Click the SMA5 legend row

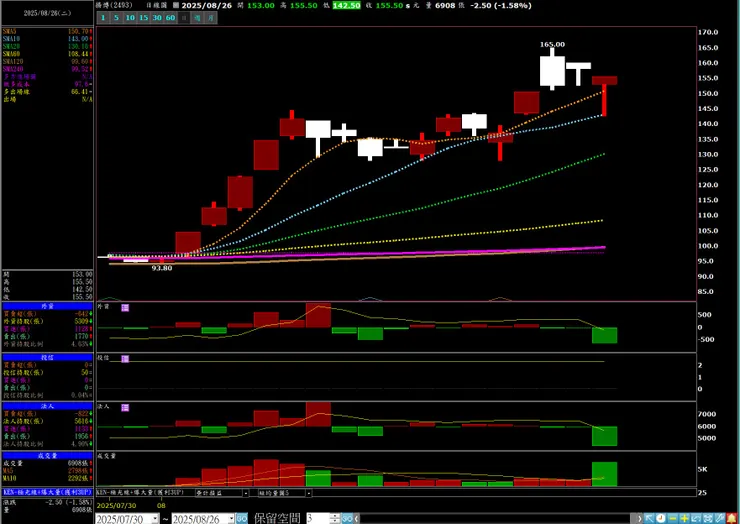pyautogui.click(x=47, y=31)
